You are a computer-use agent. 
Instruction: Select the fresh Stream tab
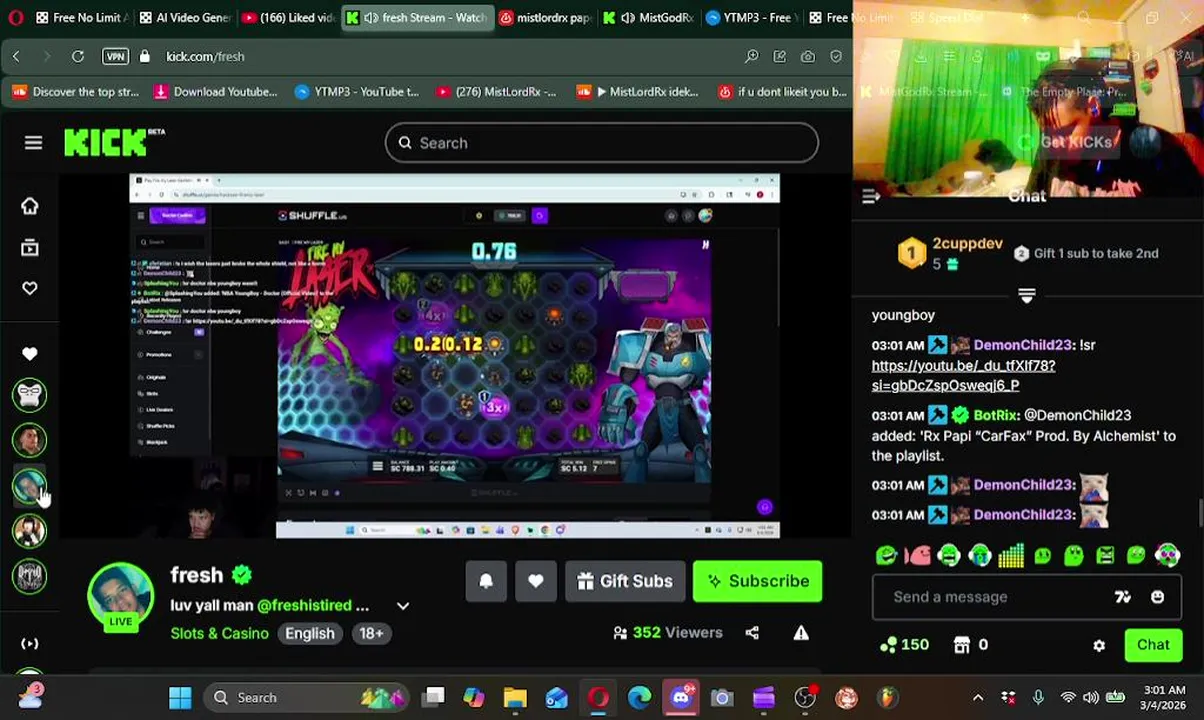[418, 18]
